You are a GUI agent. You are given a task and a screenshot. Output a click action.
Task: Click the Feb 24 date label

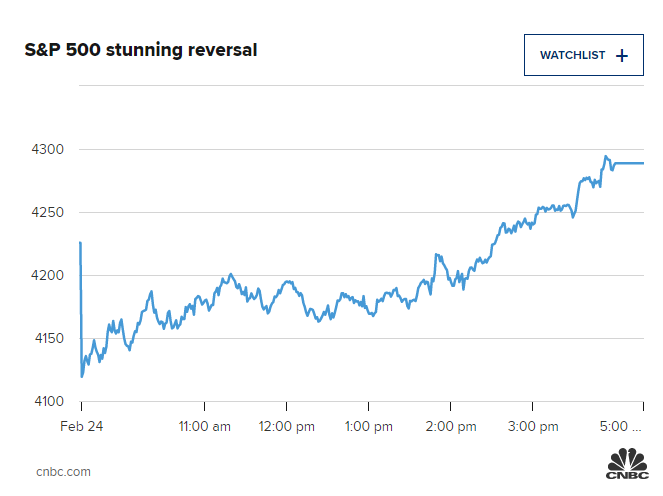(x=81, y=426)
